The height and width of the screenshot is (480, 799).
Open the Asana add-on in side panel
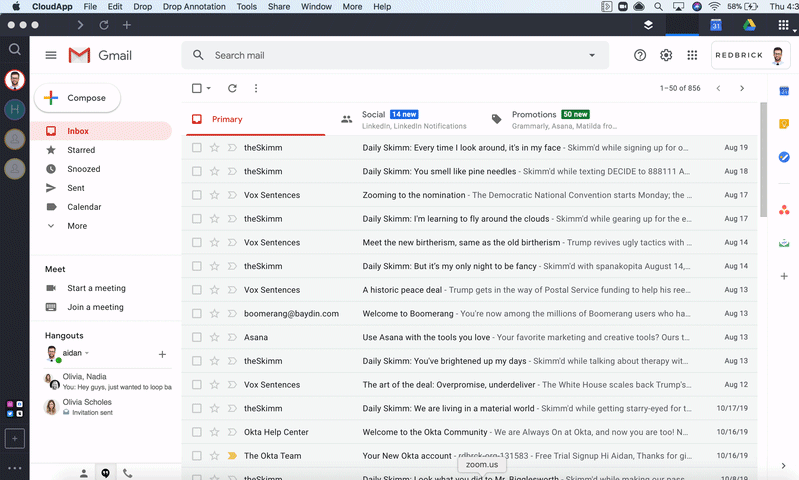784,209
